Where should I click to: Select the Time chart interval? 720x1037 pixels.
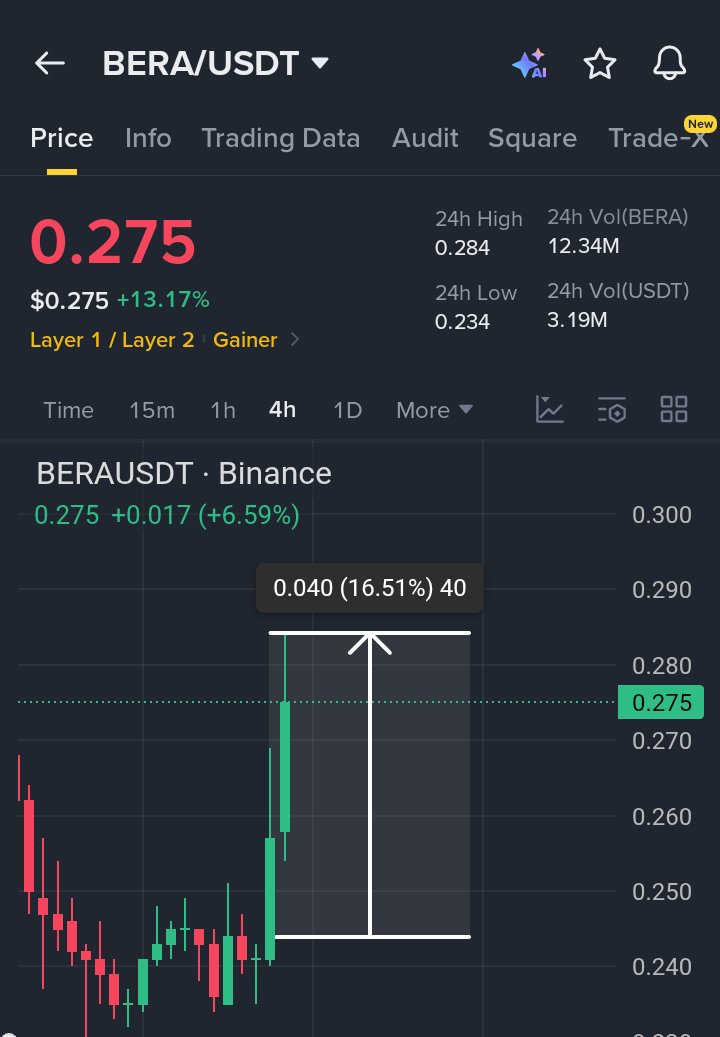click(69, 410)
